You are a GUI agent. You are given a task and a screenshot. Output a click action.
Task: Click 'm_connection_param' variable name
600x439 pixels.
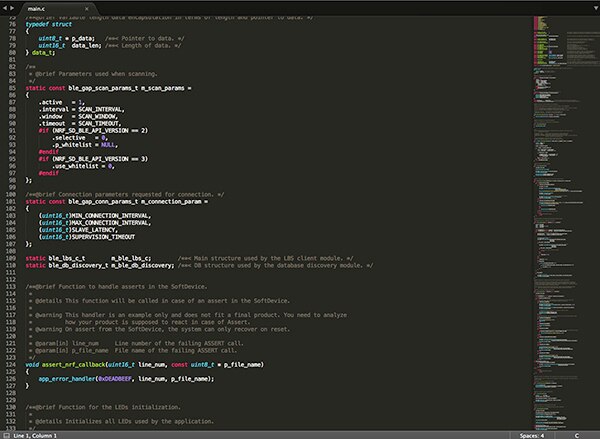[171, 201]
